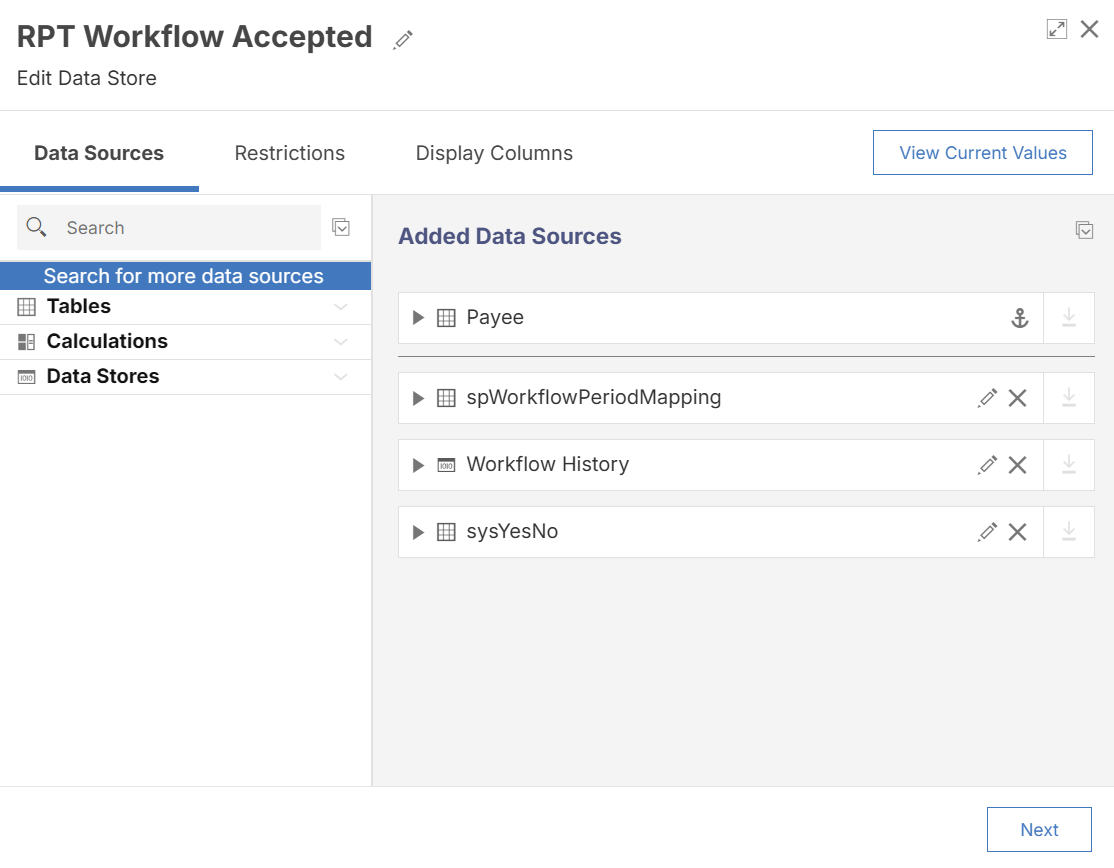Switch to the Restrictions tab

[290, 153]
